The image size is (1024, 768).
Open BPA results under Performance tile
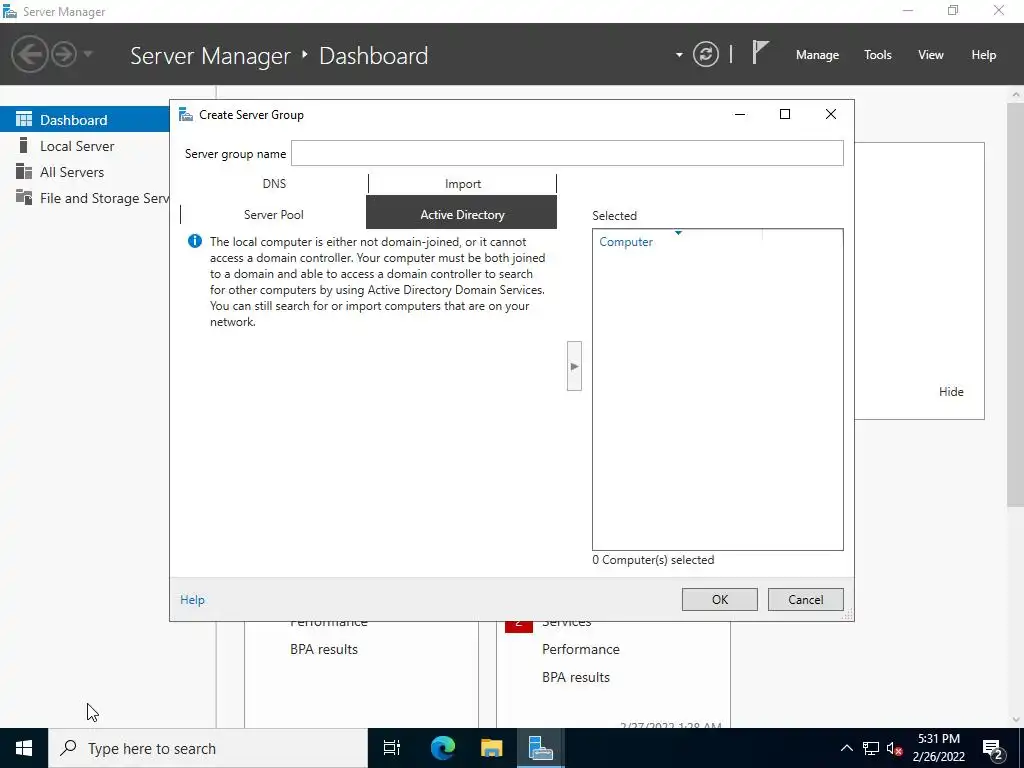575,677
